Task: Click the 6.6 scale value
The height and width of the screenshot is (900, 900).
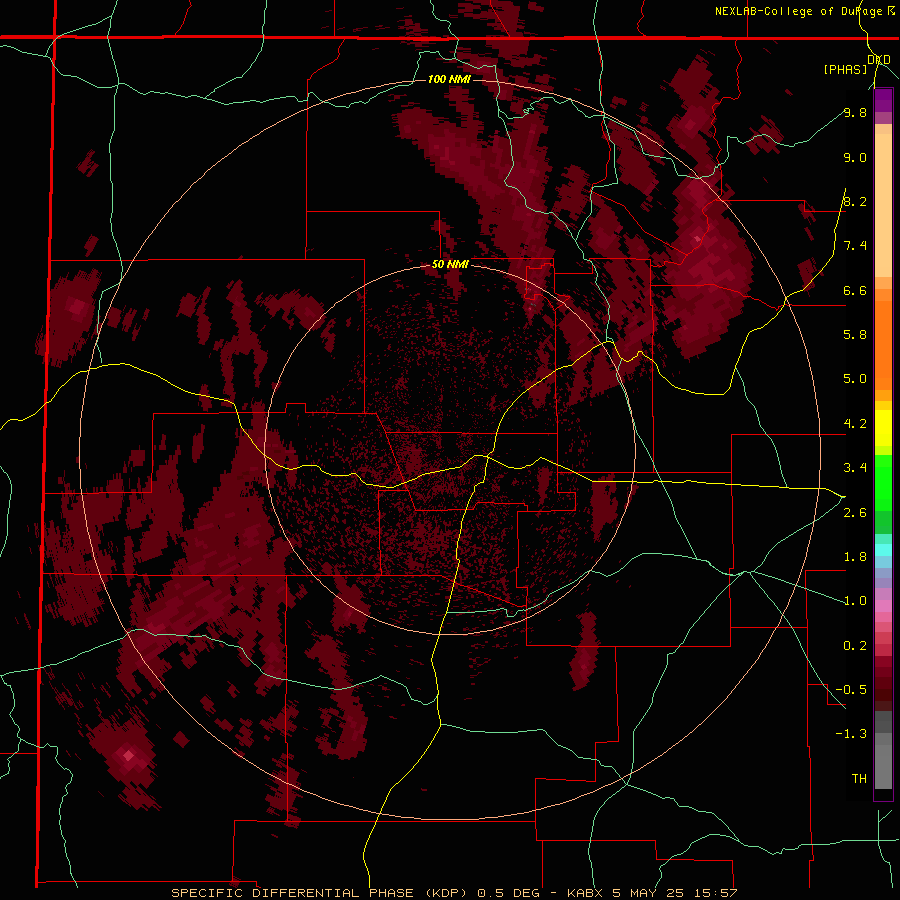Action: (855, 290)
